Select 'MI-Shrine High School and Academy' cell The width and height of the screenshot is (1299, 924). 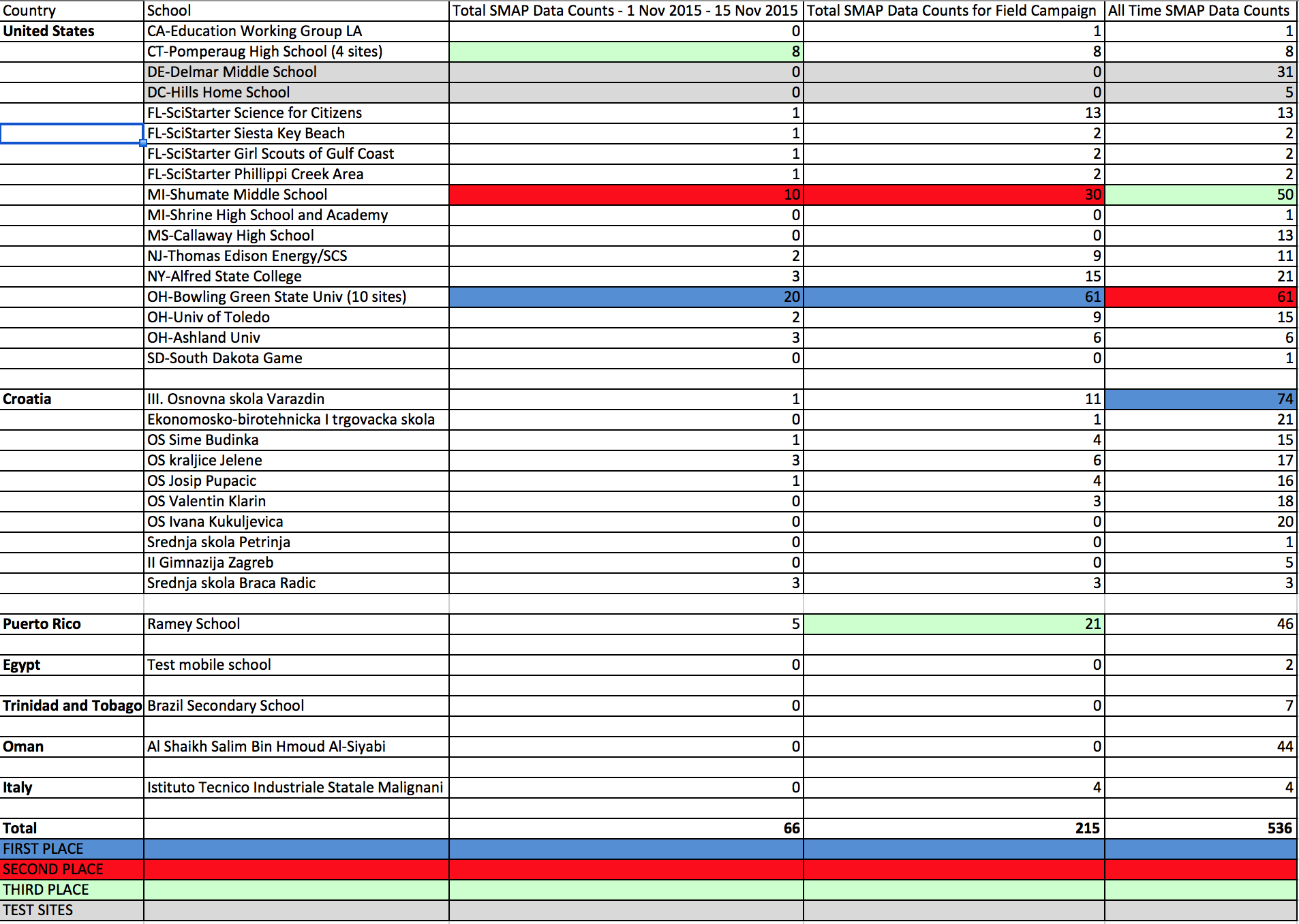tap(296, 215)
